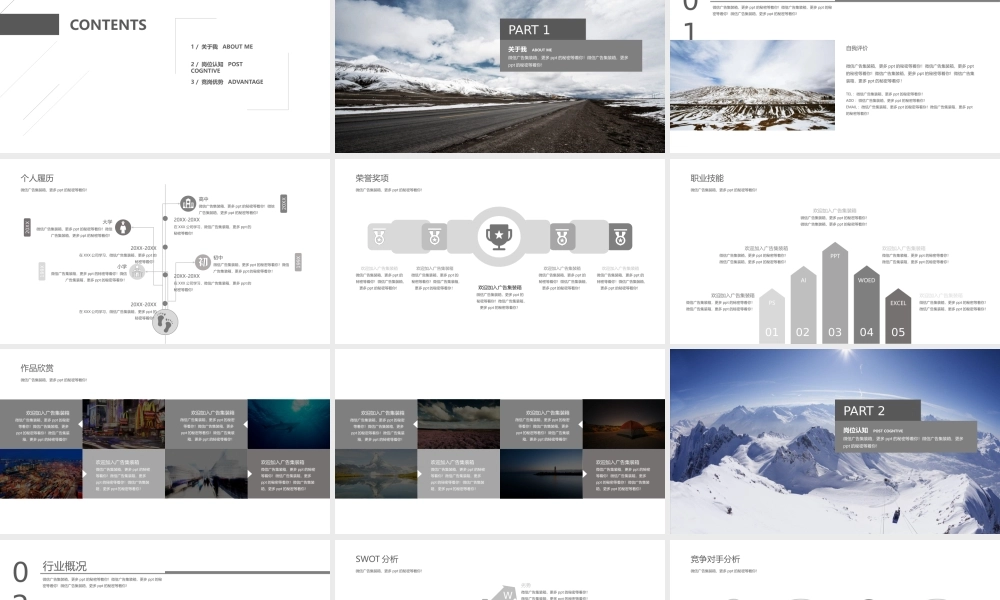Click the trophy icon in the awards slide

[497, 236]
